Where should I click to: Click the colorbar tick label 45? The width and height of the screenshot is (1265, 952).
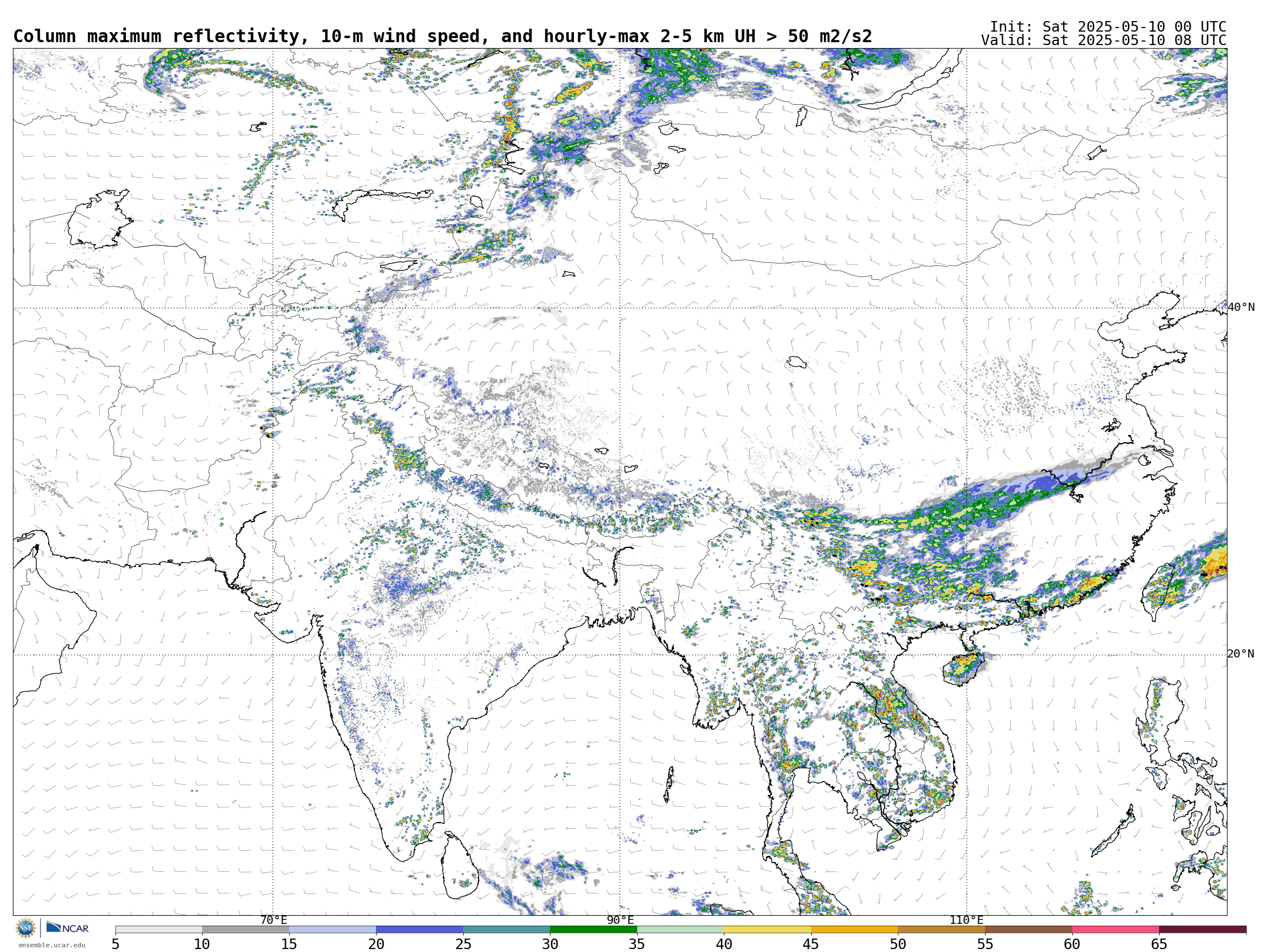[811, 944]
